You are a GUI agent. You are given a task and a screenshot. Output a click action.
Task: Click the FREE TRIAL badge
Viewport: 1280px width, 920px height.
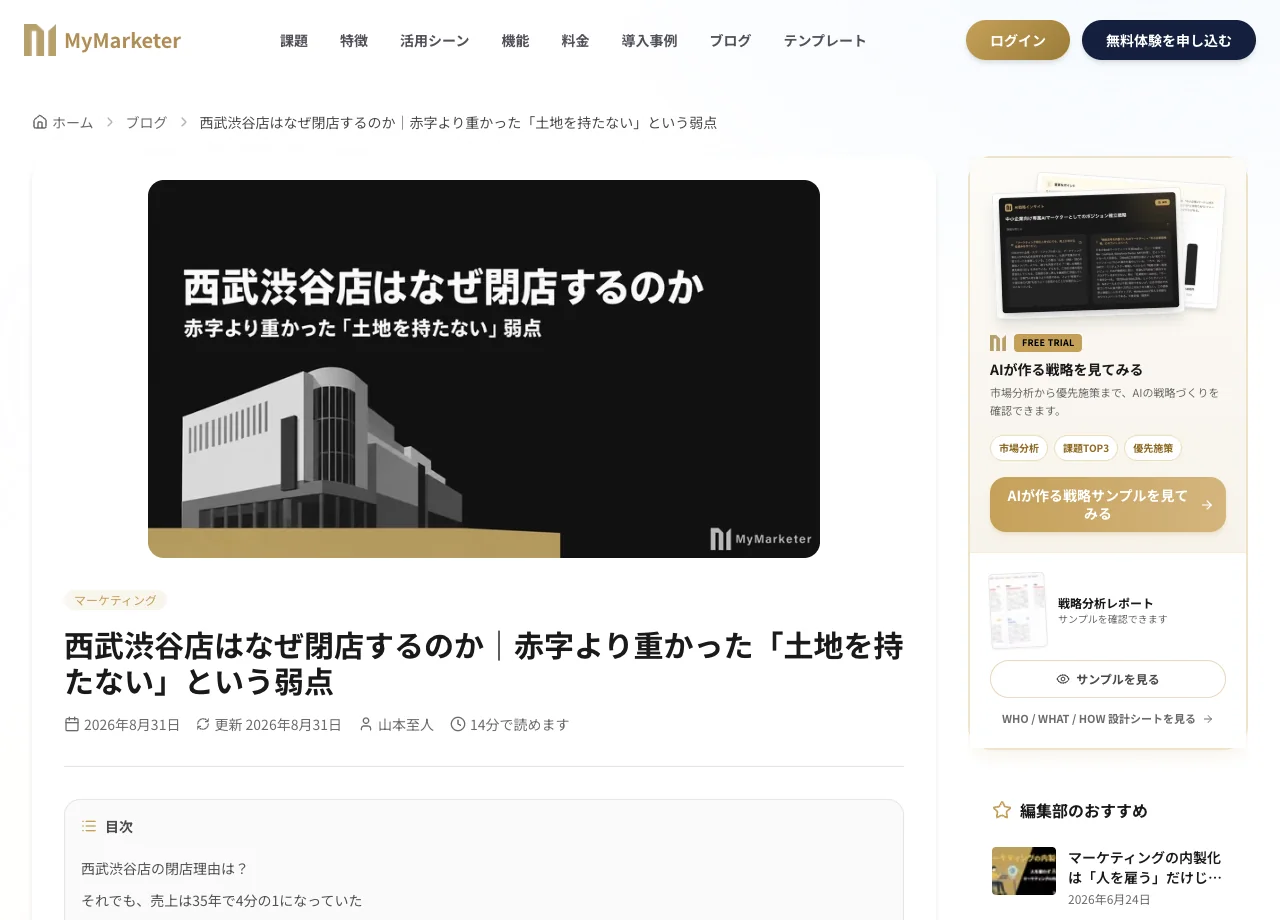[x=1048, y=343]
